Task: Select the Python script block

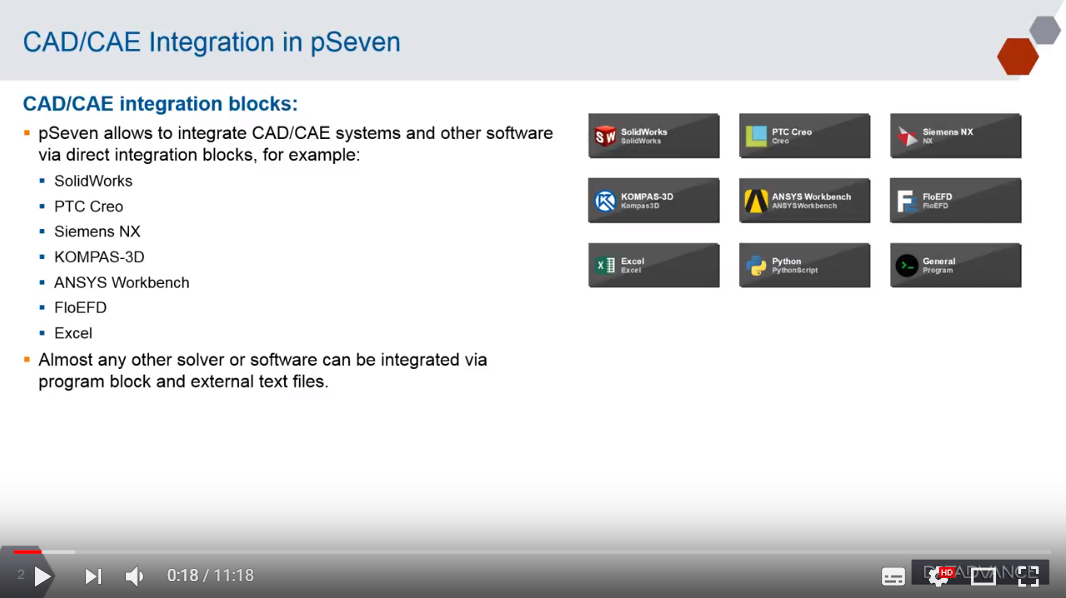Action: (804, 266)
